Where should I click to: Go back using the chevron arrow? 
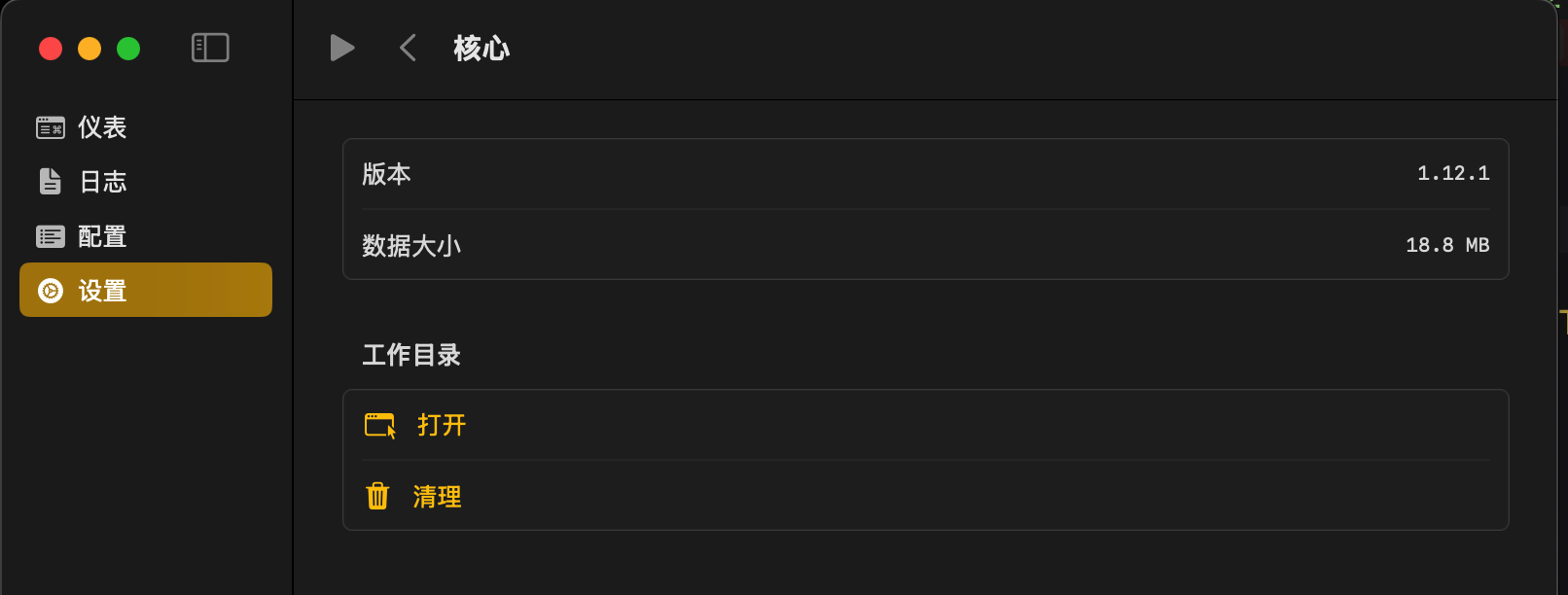coord(409,48)
